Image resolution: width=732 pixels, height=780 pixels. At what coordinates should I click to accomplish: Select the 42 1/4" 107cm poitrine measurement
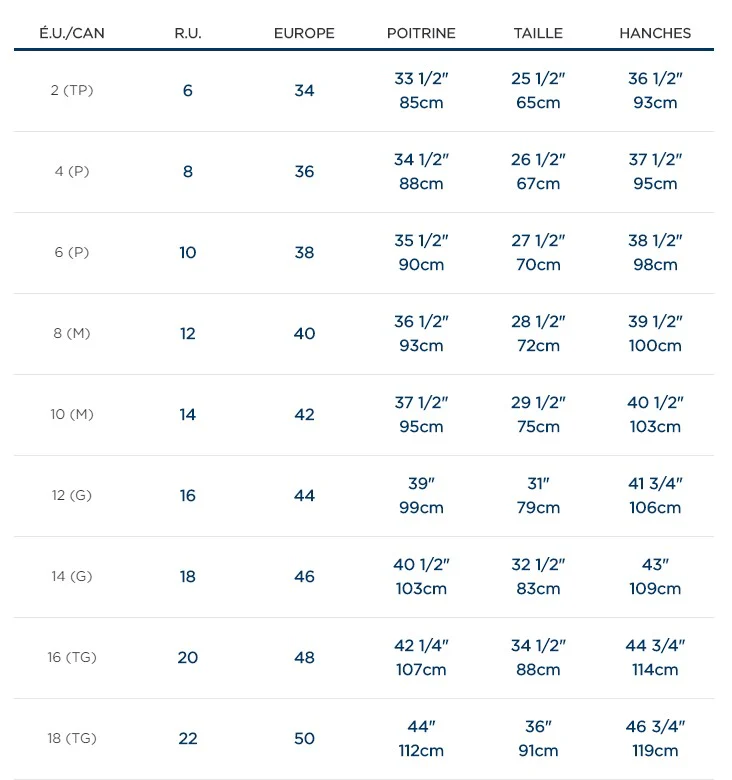pos(421,657)
